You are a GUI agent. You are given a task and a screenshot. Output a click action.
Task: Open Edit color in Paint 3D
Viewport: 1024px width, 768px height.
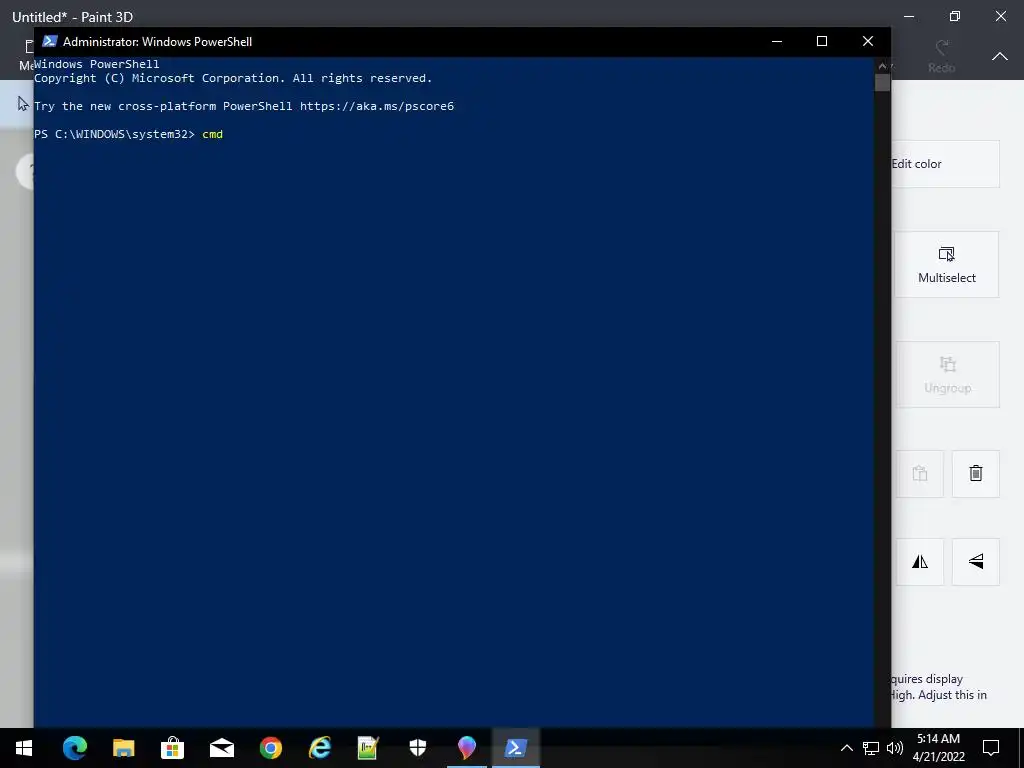(x=946, y=164)
